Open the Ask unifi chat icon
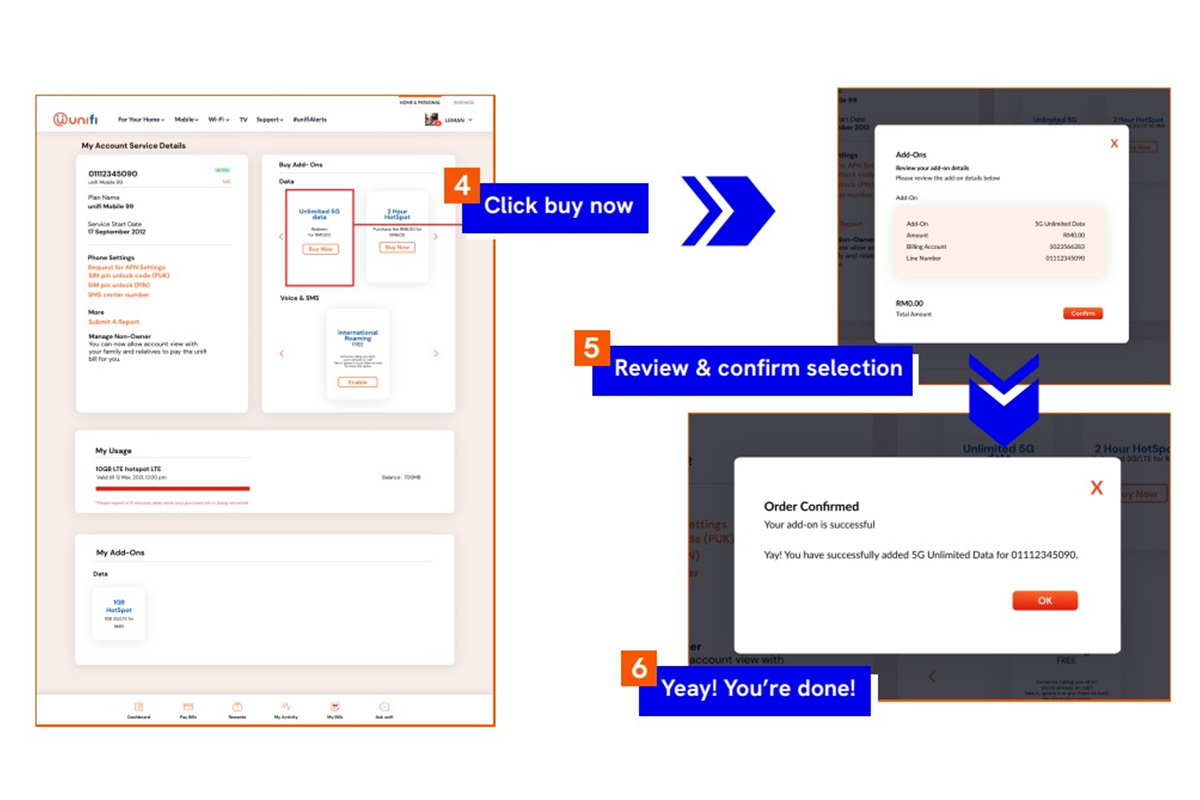The height and width of the screenshot is (800, 1200). (x=384, y=706)
